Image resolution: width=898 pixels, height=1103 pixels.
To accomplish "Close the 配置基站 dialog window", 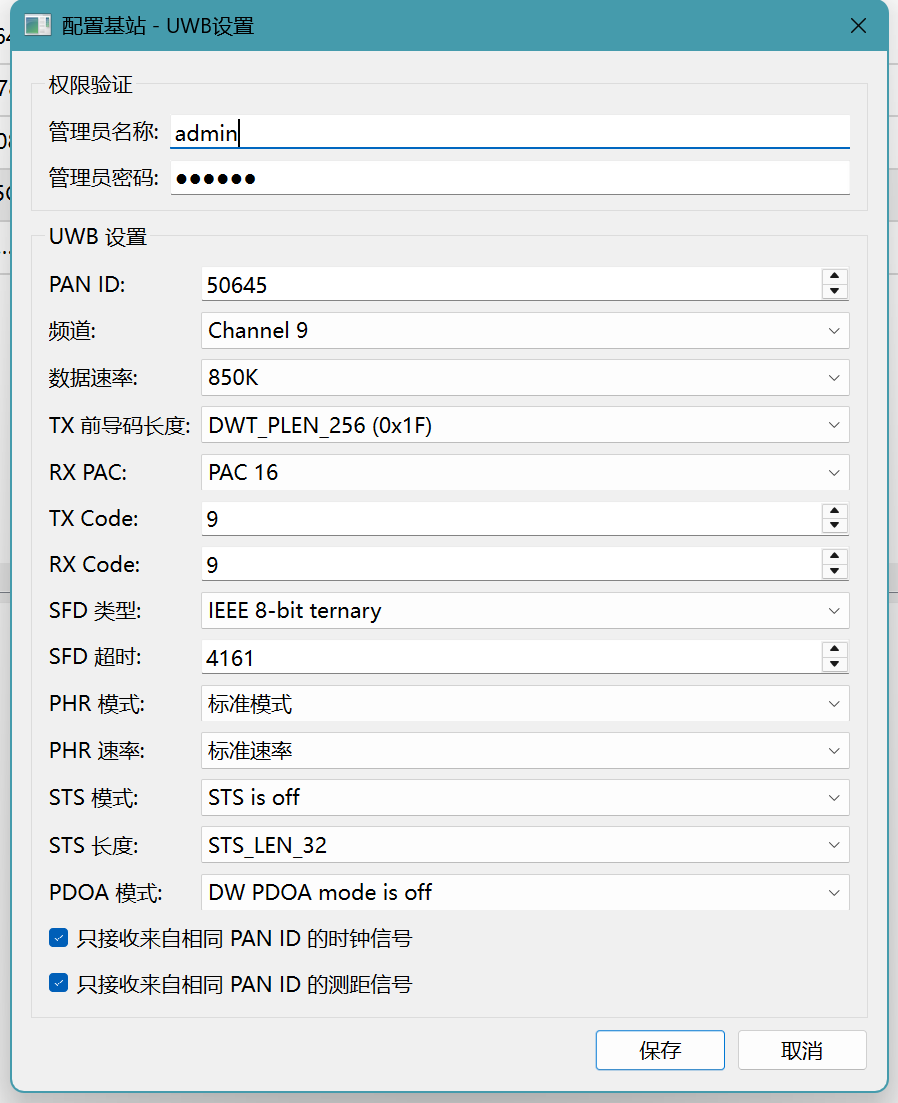I will [x=858, y=26].
